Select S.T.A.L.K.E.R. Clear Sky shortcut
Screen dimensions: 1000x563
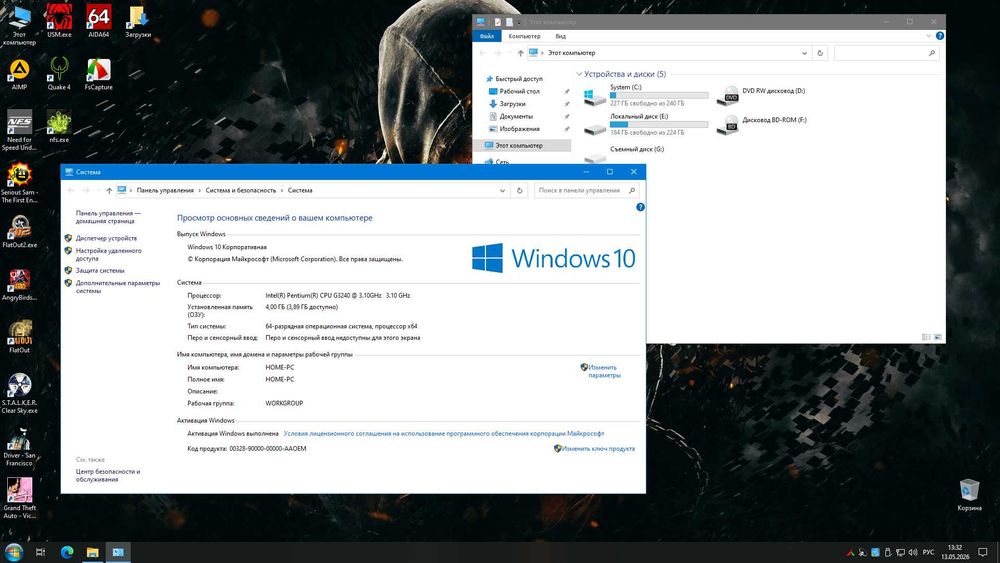(19, 393)
